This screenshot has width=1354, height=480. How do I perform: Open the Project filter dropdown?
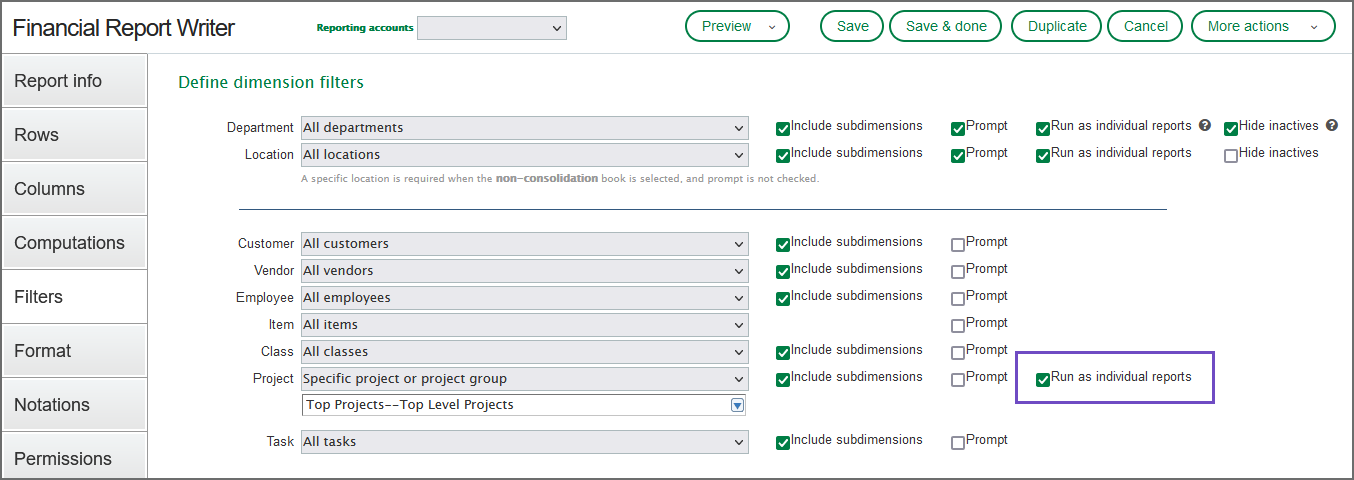pos(524,379)
